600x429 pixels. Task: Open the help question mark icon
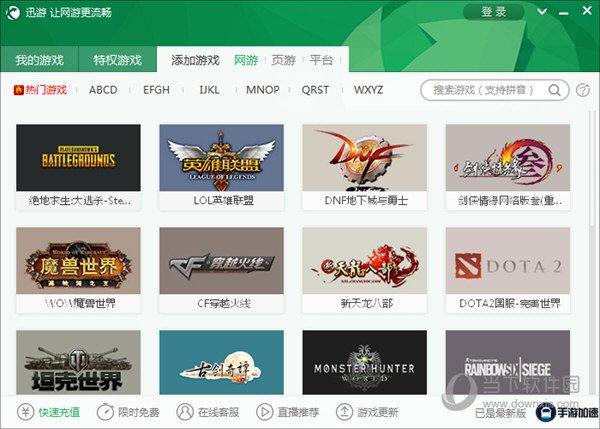click(583, 90)
